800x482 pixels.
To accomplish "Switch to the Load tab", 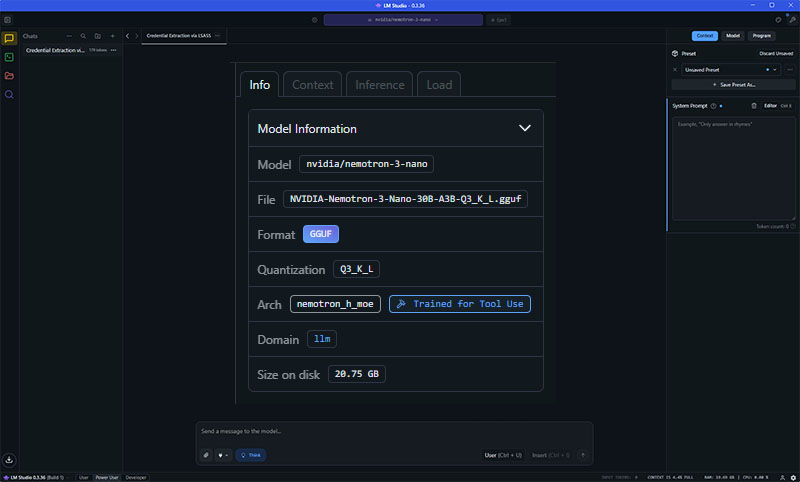I will (439, 85).
